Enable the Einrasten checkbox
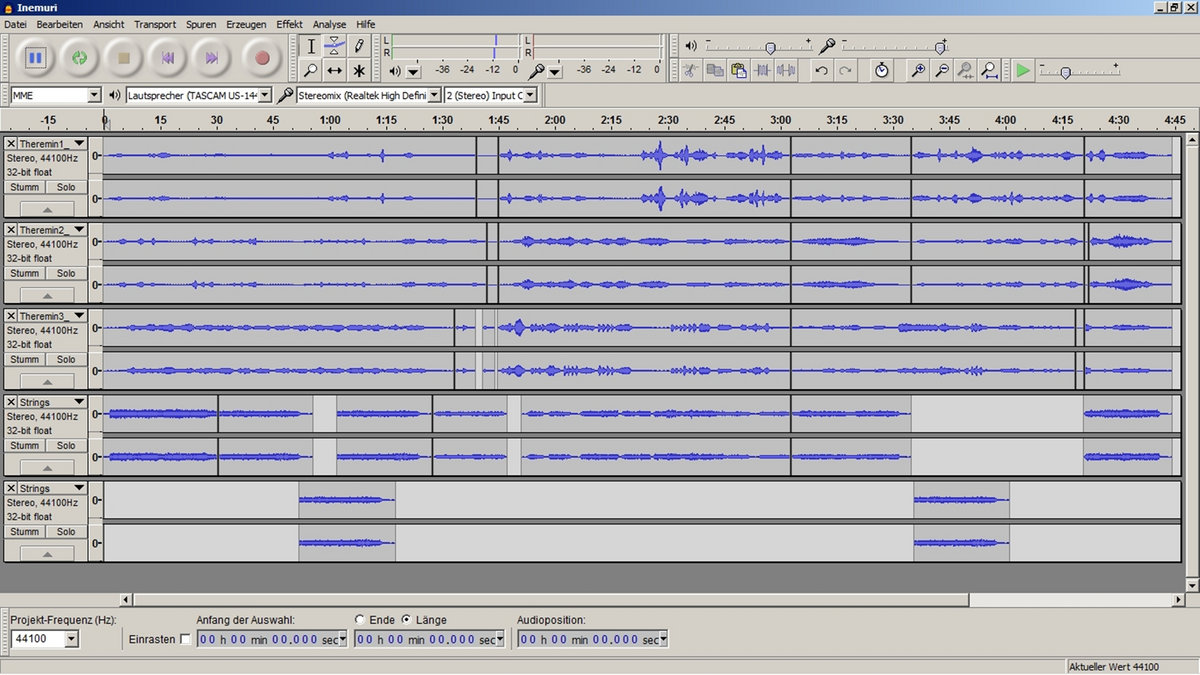Image resolution: width=1200 pixels, height=675 pixels. pyautogui.click(x=185, y=640)
